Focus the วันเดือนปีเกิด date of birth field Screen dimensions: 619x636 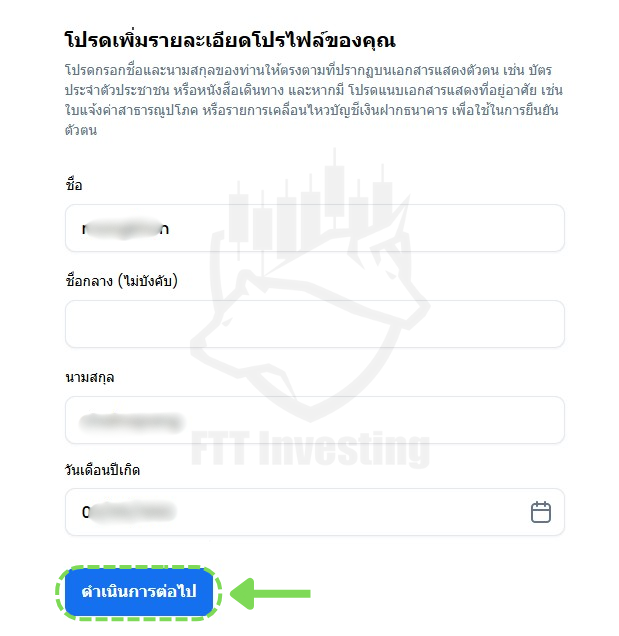(x=315, y=512)
